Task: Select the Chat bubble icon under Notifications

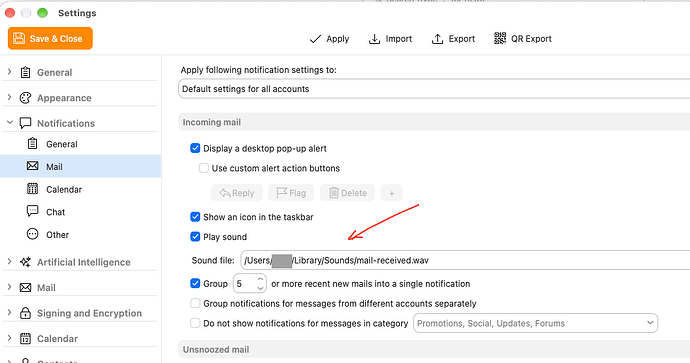Action: pos(33,211)
